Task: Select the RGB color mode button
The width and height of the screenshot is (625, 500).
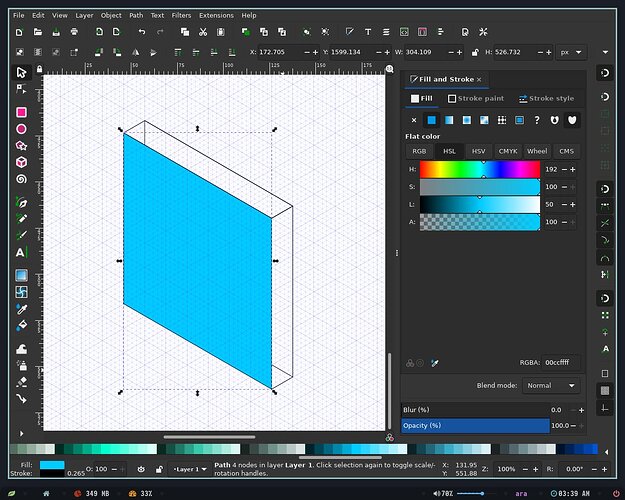Action: [419, 151]
